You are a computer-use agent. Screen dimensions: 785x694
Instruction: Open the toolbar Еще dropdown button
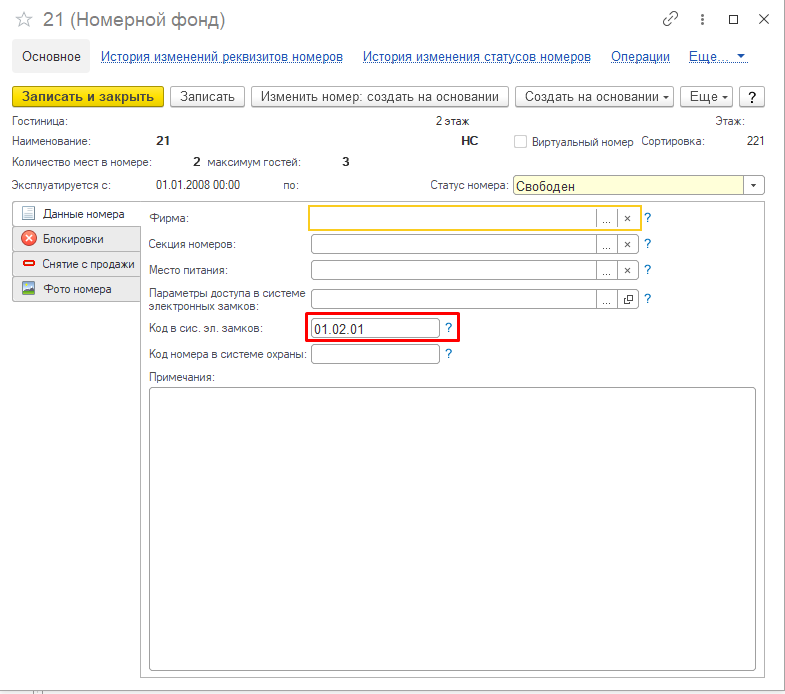coord(706,97)
